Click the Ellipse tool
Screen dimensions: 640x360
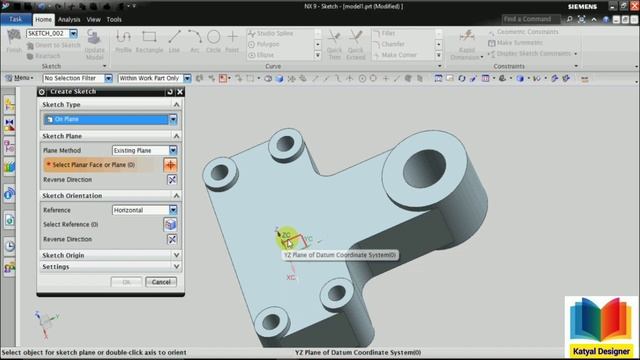tap(261, 55)
